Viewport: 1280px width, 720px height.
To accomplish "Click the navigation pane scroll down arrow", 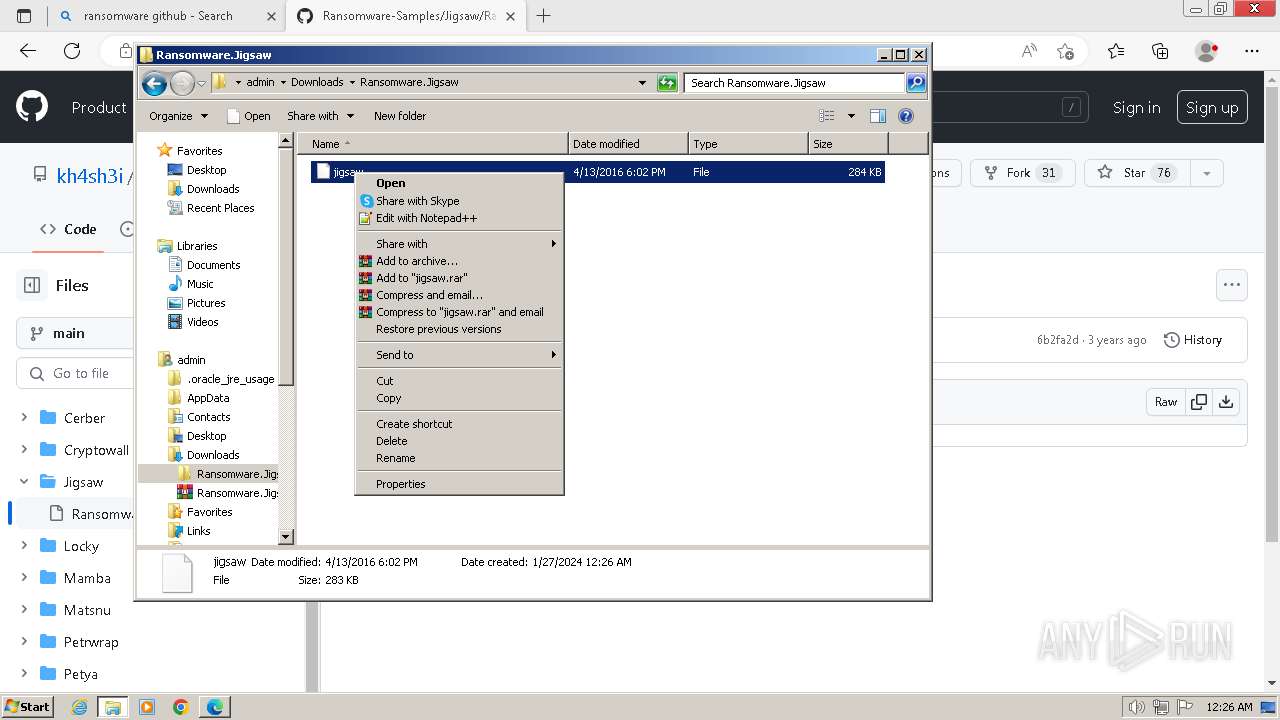I will point(285,537).
